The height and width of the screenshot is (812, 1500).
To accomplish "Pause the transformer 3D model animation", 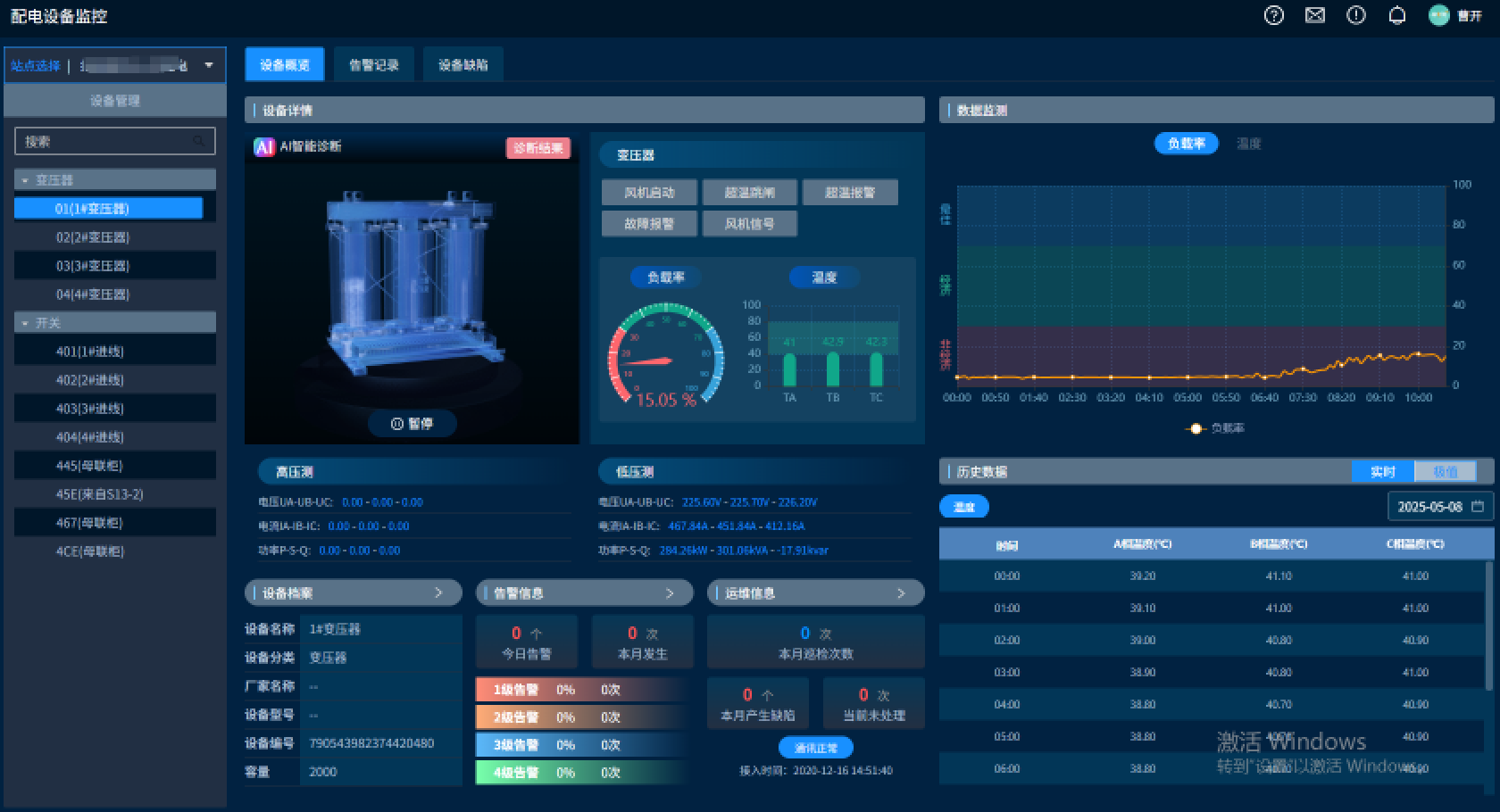I will point(412,424).
